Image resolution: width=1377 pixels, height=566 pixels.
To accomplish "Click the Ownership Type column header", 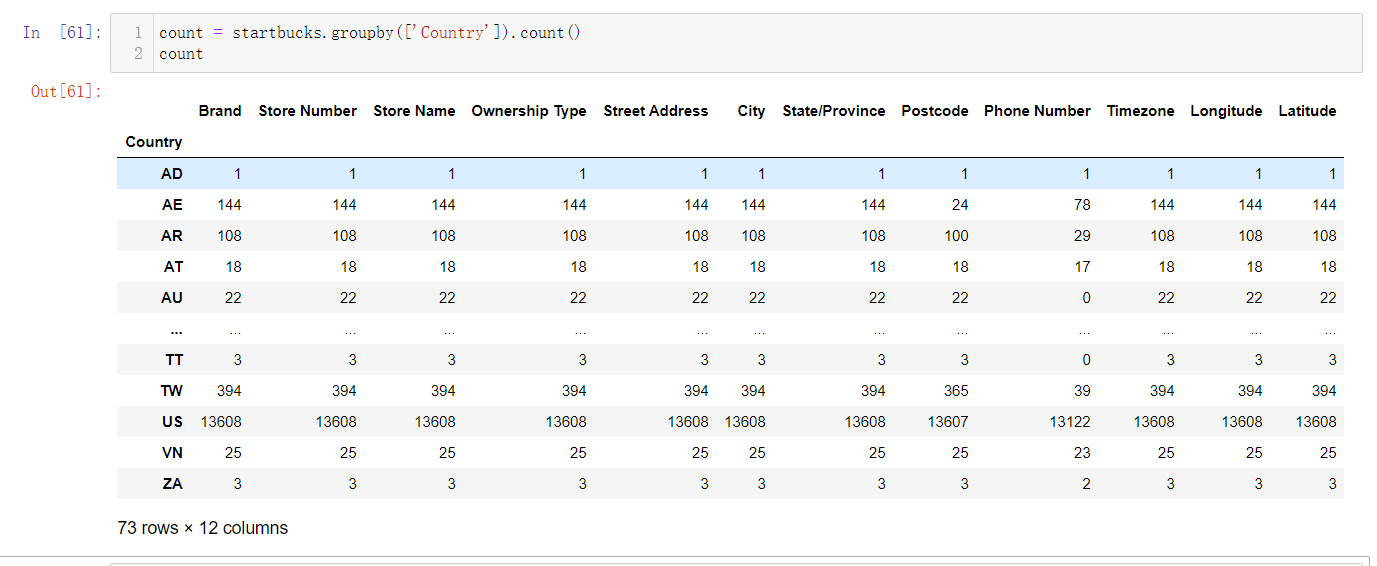I will click(529, 111).
